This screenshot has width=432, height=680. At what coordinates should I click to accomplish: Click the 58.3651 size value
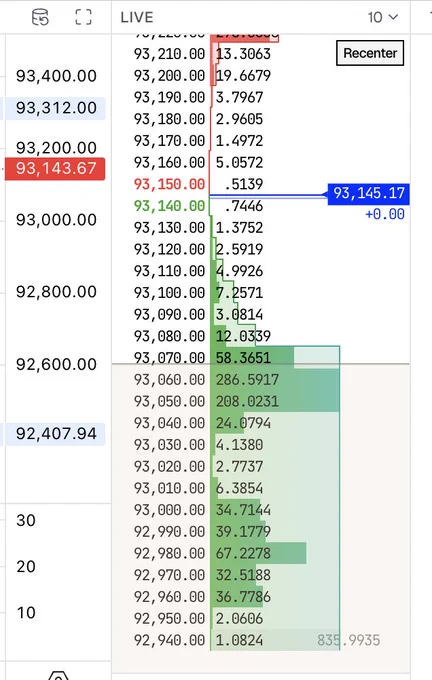[x=243, y=358]
